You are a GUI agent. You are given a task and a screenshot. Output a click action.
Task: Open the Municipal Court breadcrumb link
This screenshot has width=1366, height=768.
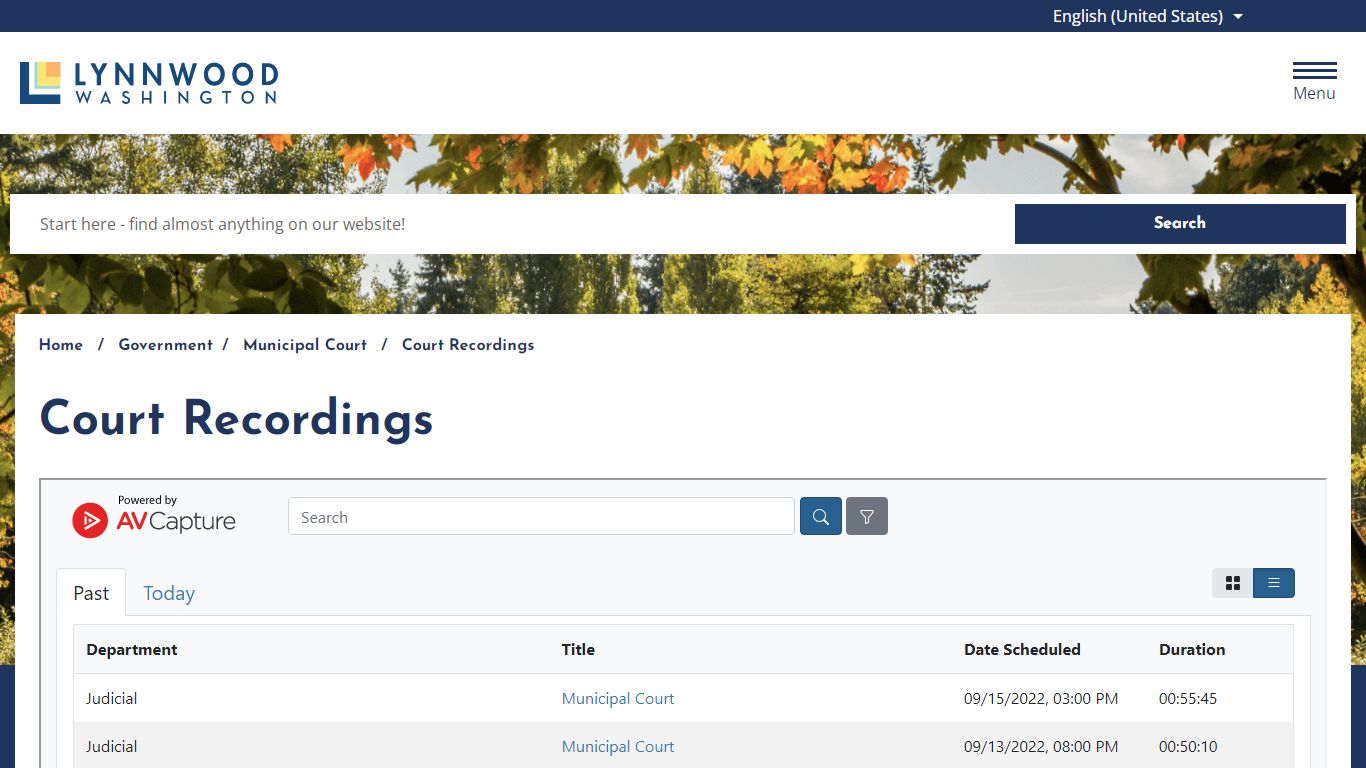305,345
